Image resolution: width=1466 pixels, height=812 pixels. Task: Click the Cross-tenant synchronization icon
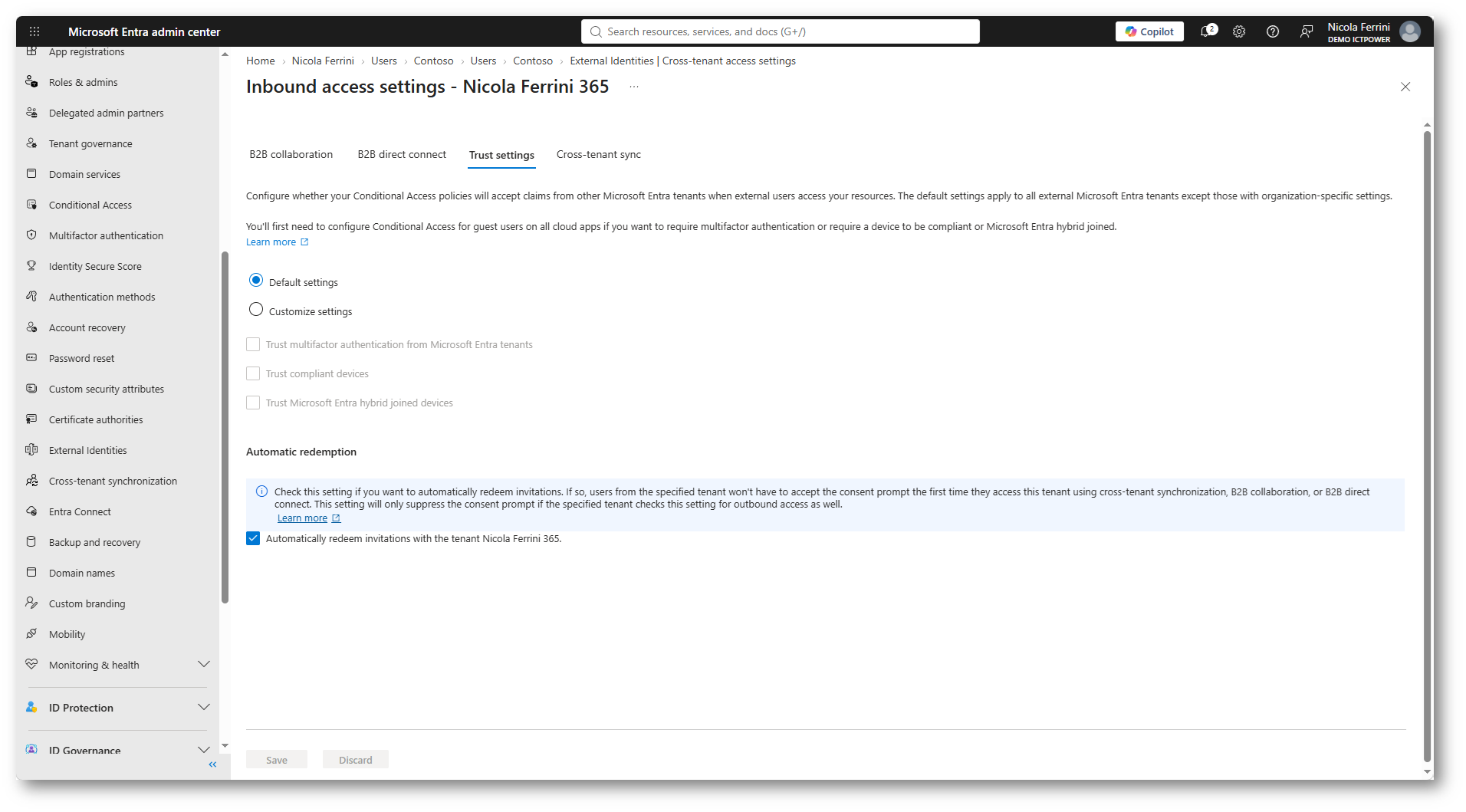[x=31, y=480]
